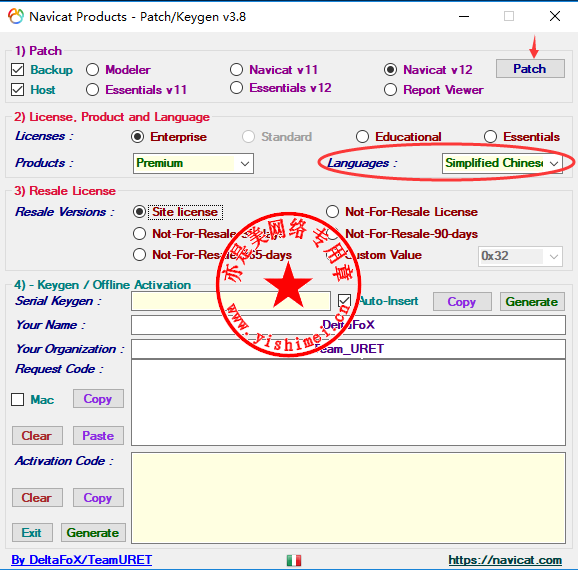Screen dimensions: 578x570
Task: Click Clear button left of Paste
Action: [x=37, y=436]
